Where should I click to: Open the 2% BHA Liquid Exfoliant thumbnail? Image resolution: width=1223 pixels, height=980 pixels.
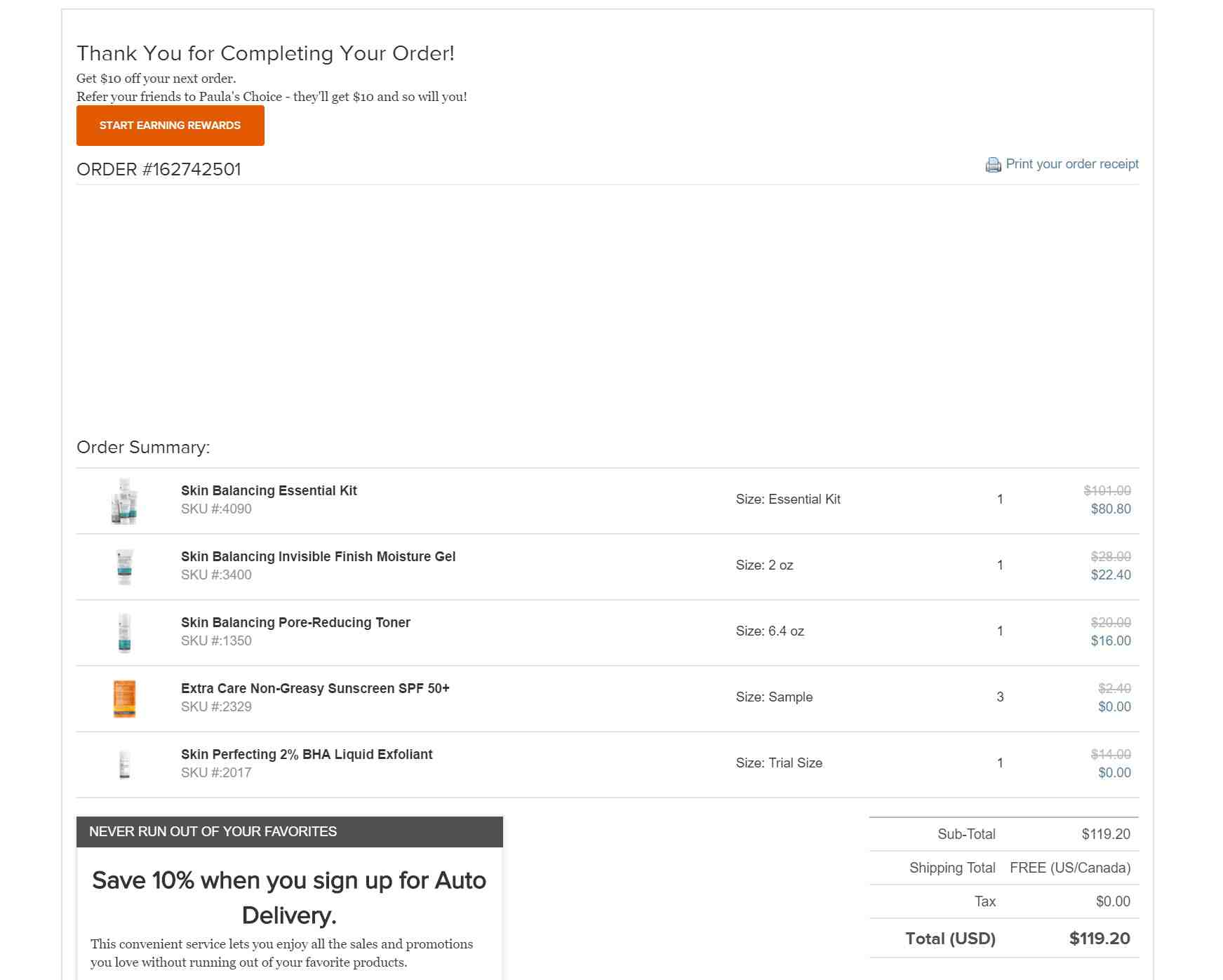[x=125, y=765]
